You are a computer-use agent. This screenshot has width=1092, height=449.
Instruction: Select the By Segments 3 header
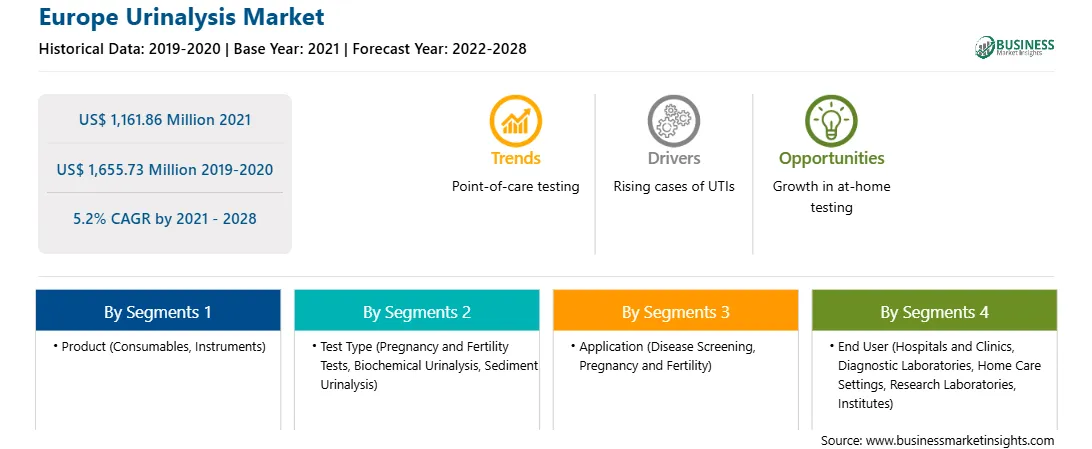tap(676, 310)
